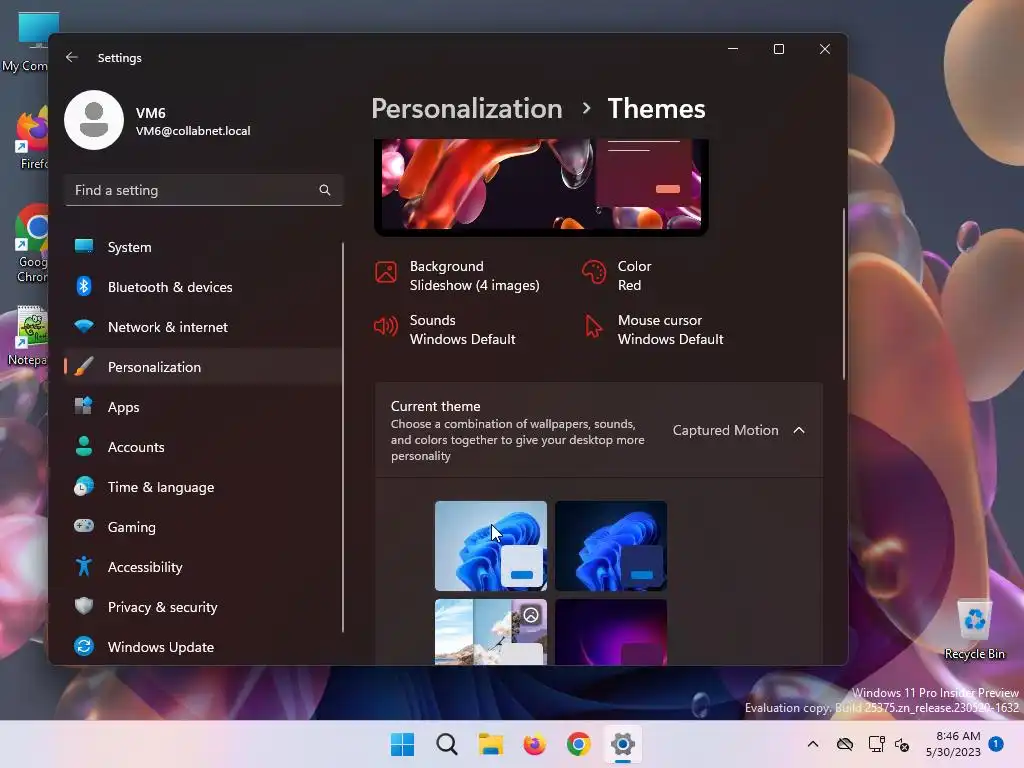Click the Background picture icon

point(386,272)
